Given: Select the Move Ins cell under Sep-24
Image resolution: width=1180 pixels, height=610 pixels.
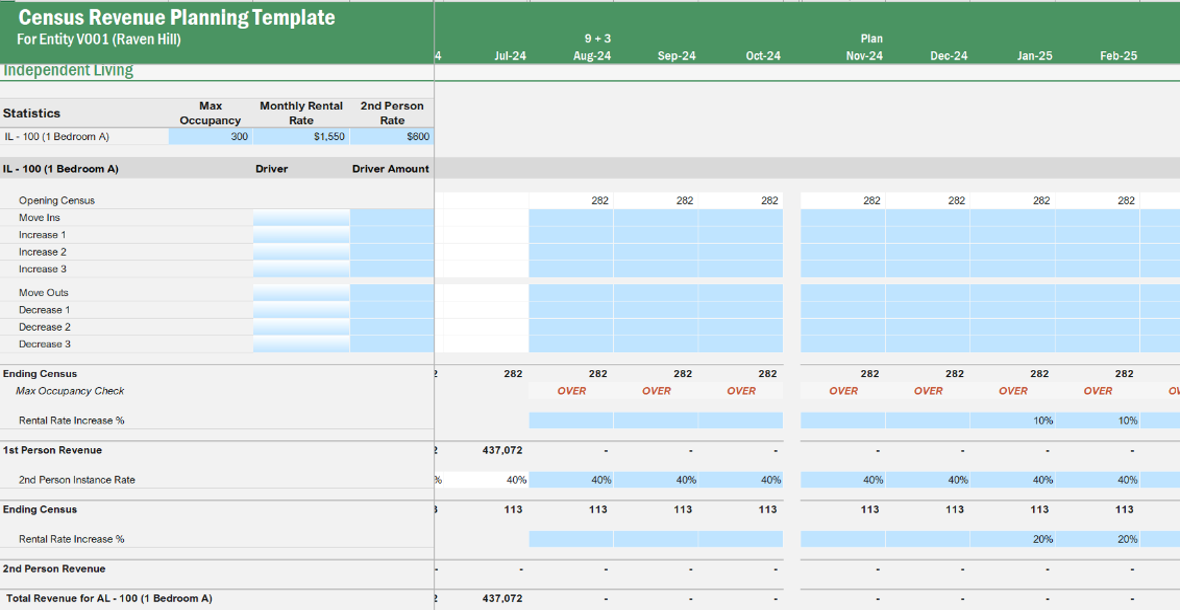Looking at the screenshot, I should tap(656, 218).
